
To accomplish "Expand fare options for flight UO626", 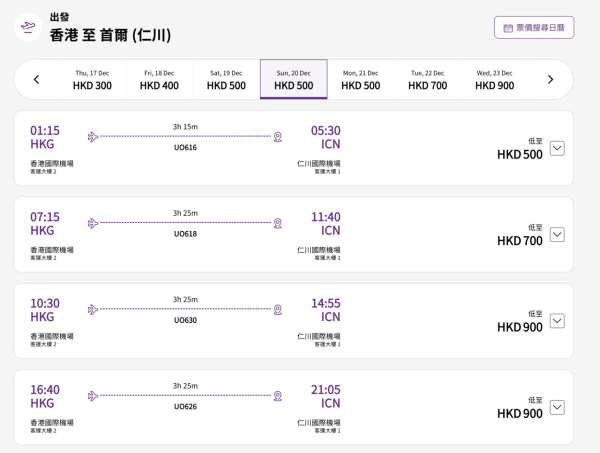I will [557, 407].
